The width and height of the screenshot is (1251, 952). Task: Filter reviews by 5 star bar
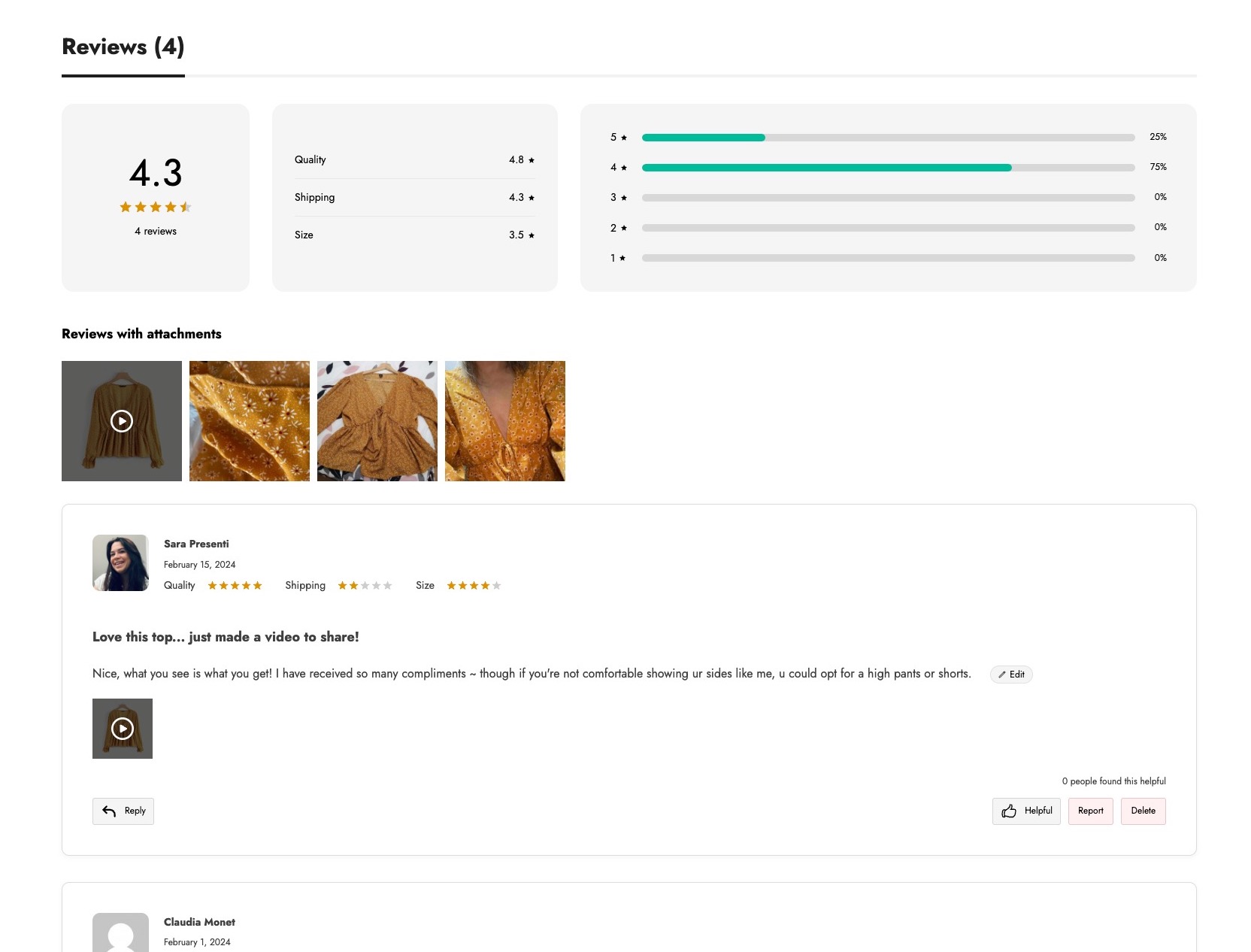[x=888, y=138]
